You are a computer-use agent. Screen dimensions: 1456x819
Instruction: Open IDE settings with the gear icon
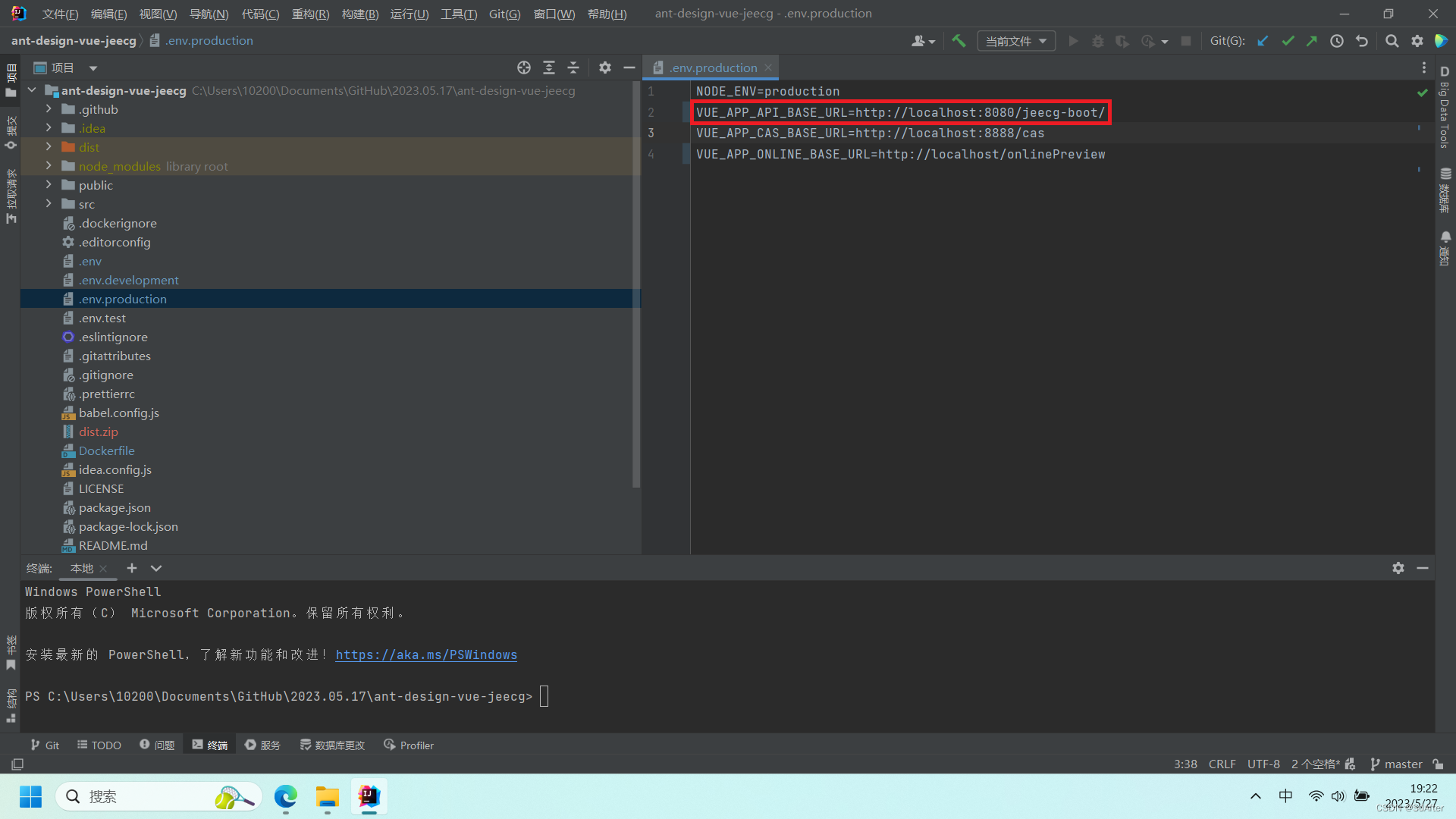pyautogui.click(x=1417, y=41)
